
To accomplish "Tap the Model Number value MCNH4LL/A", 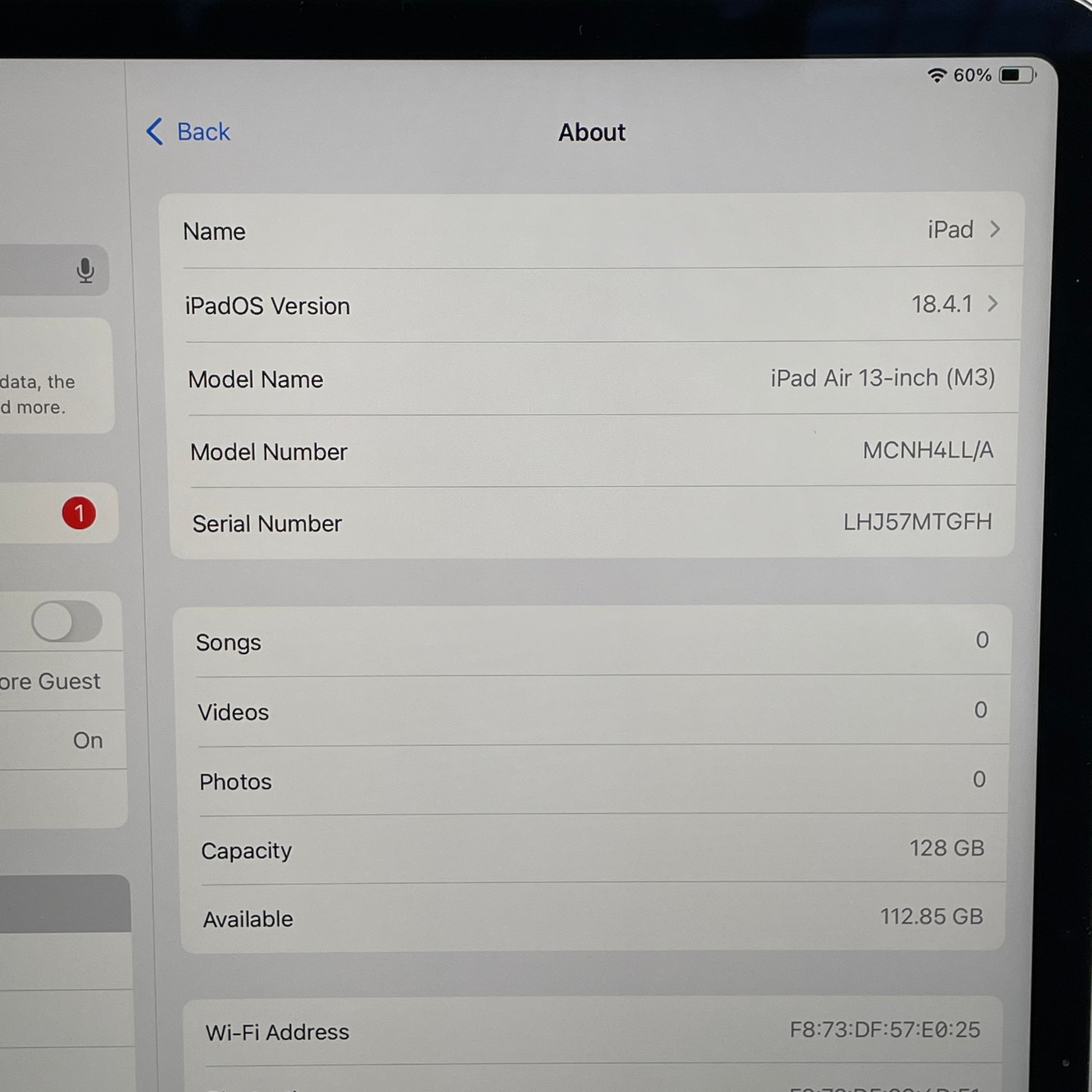I will pos(928,451).
